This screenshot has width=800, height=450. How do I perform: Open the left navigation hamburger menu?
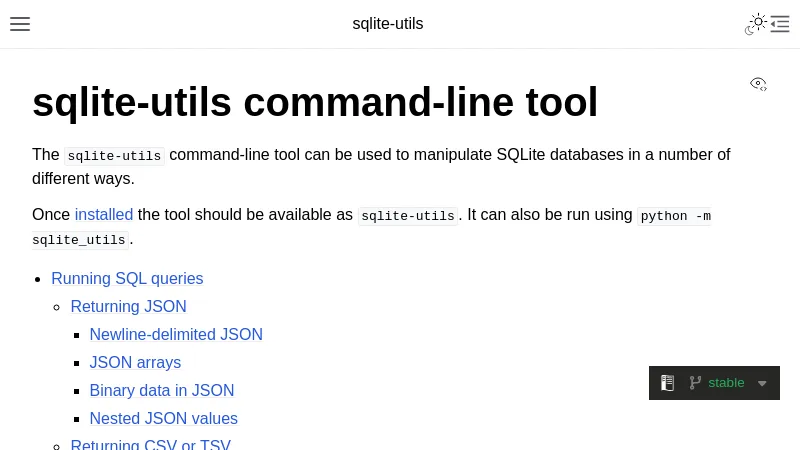pyautogui.click(x=20, y=24)
